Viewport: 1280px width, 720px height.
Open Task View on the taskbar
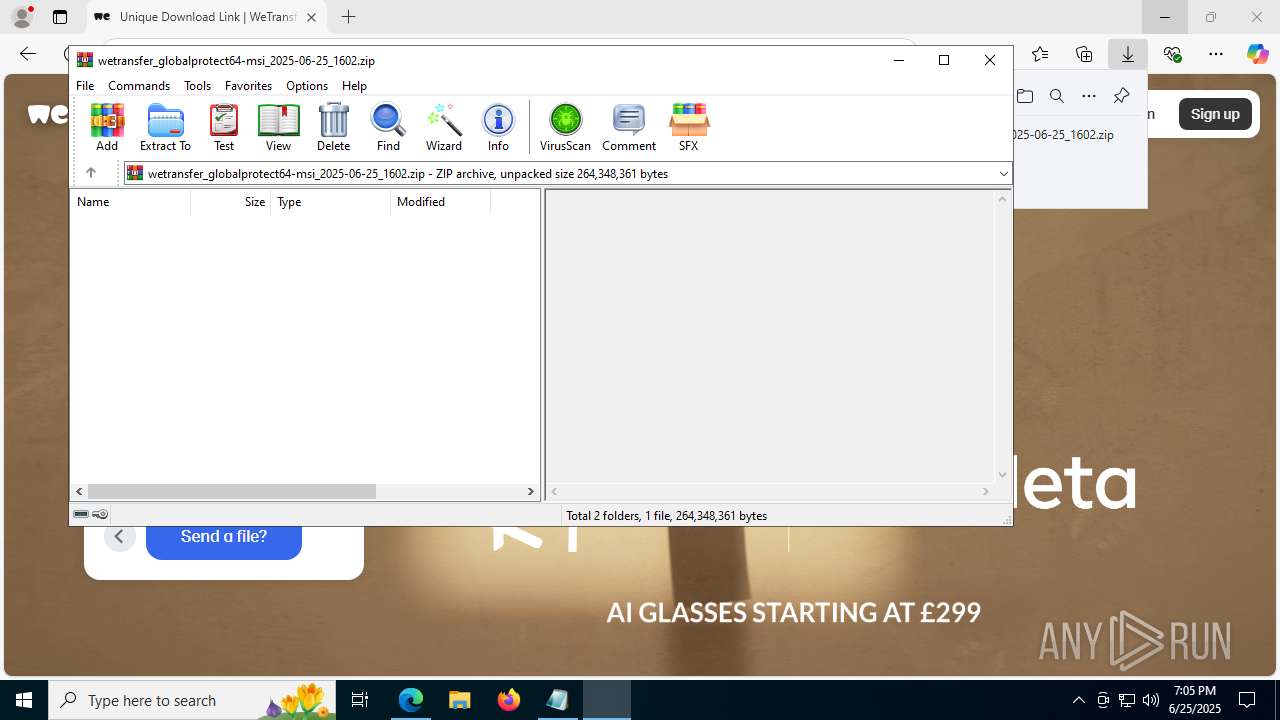click(x=360, y=700)
